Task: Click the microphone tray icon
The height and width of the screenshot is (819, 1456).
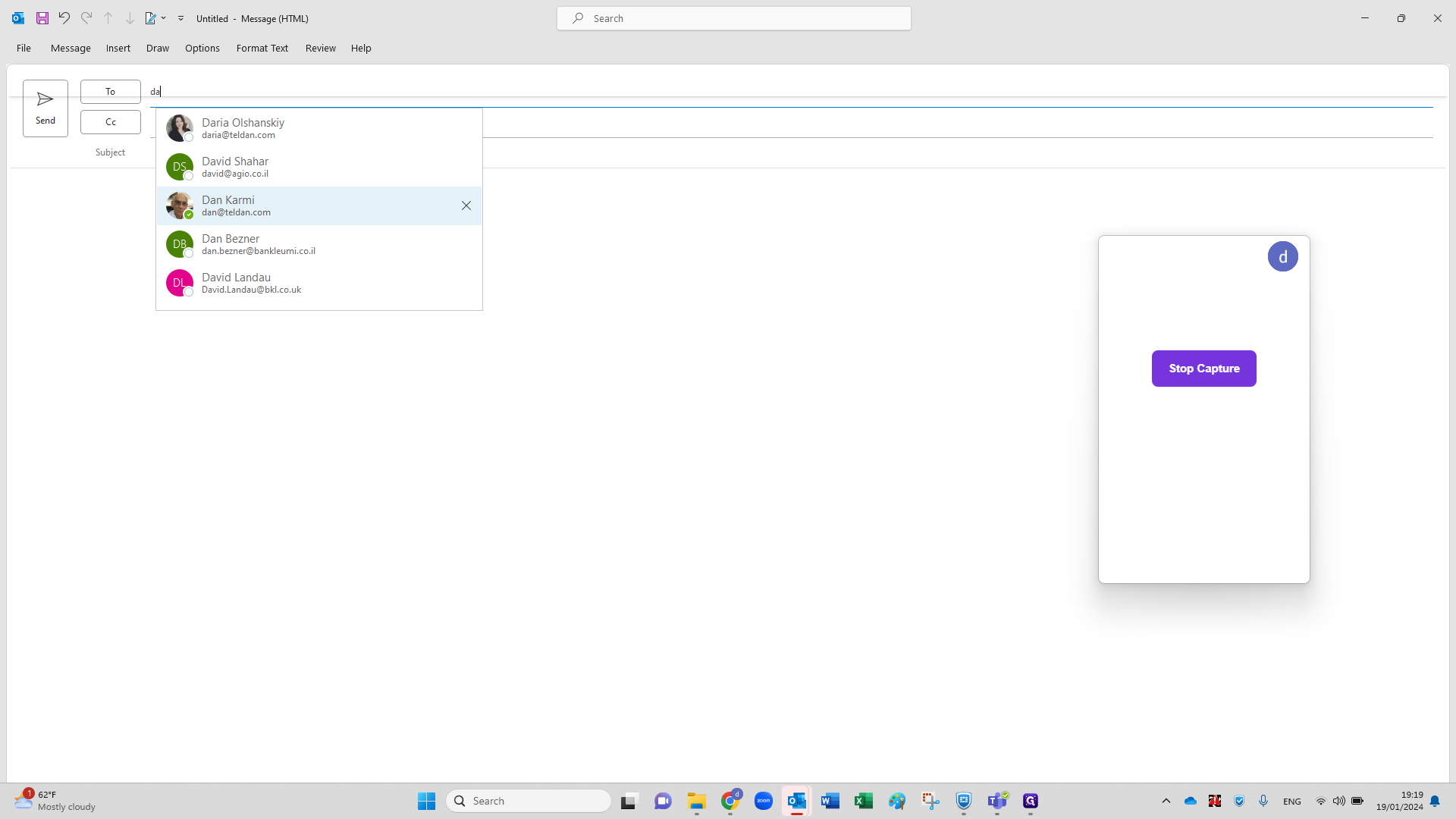Action: coord(1263,801)
